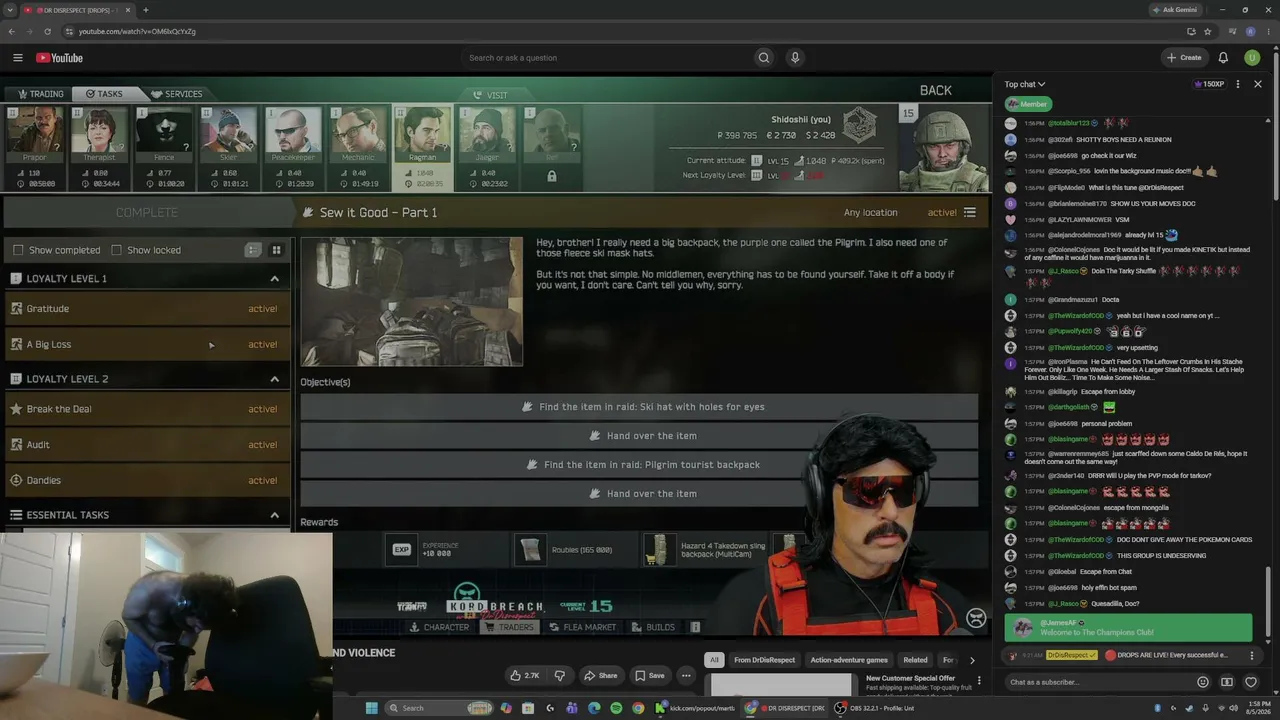Open the Windows Start menu
The height and width of the screenshot is (720, 1280).
click(x=371, y=708)
